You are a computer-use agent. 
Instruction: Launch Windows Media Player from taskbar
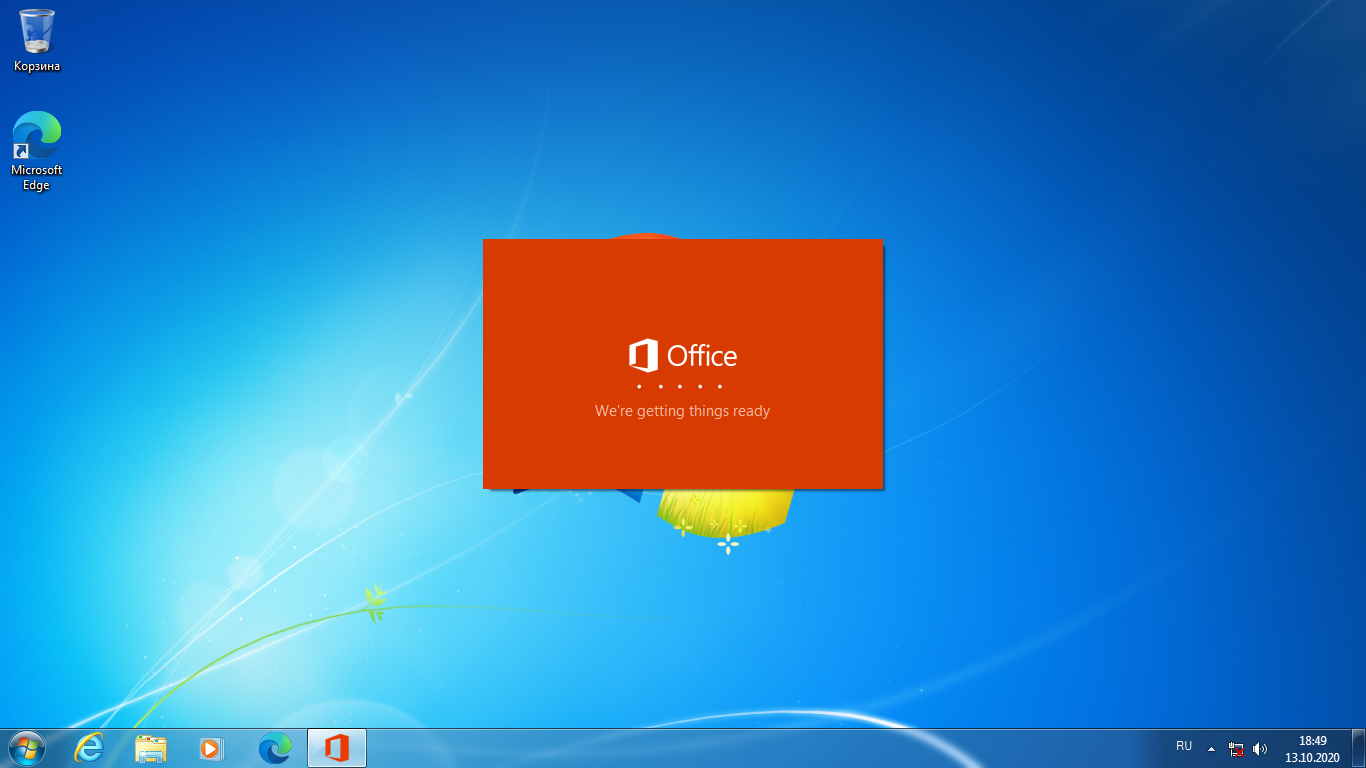pyautogui.click(x=213, y=748)
